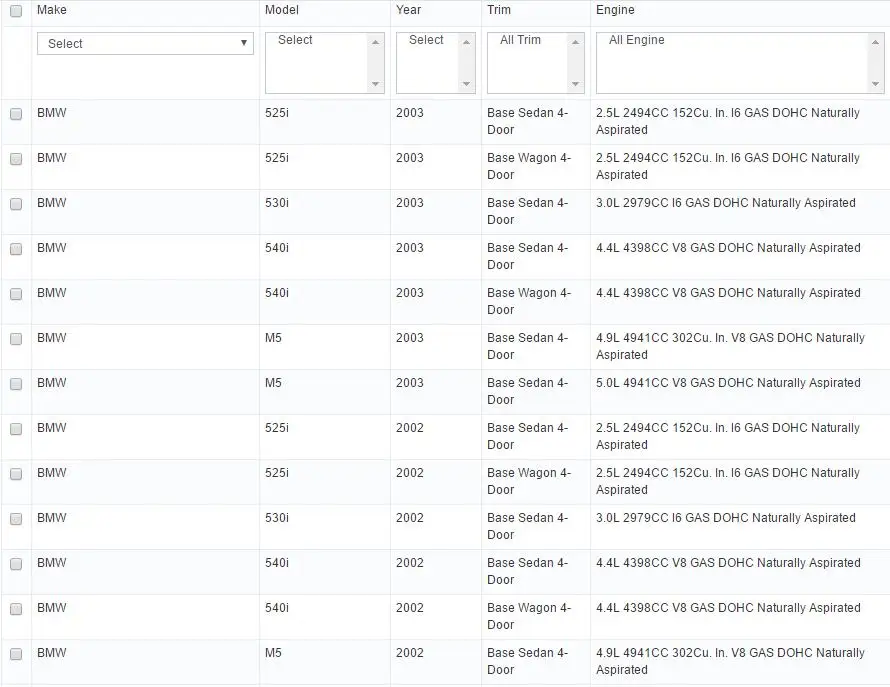890x687 pixels.
Task: Click the Make column header
Action: pyautogui.click(x=52, y=10)
